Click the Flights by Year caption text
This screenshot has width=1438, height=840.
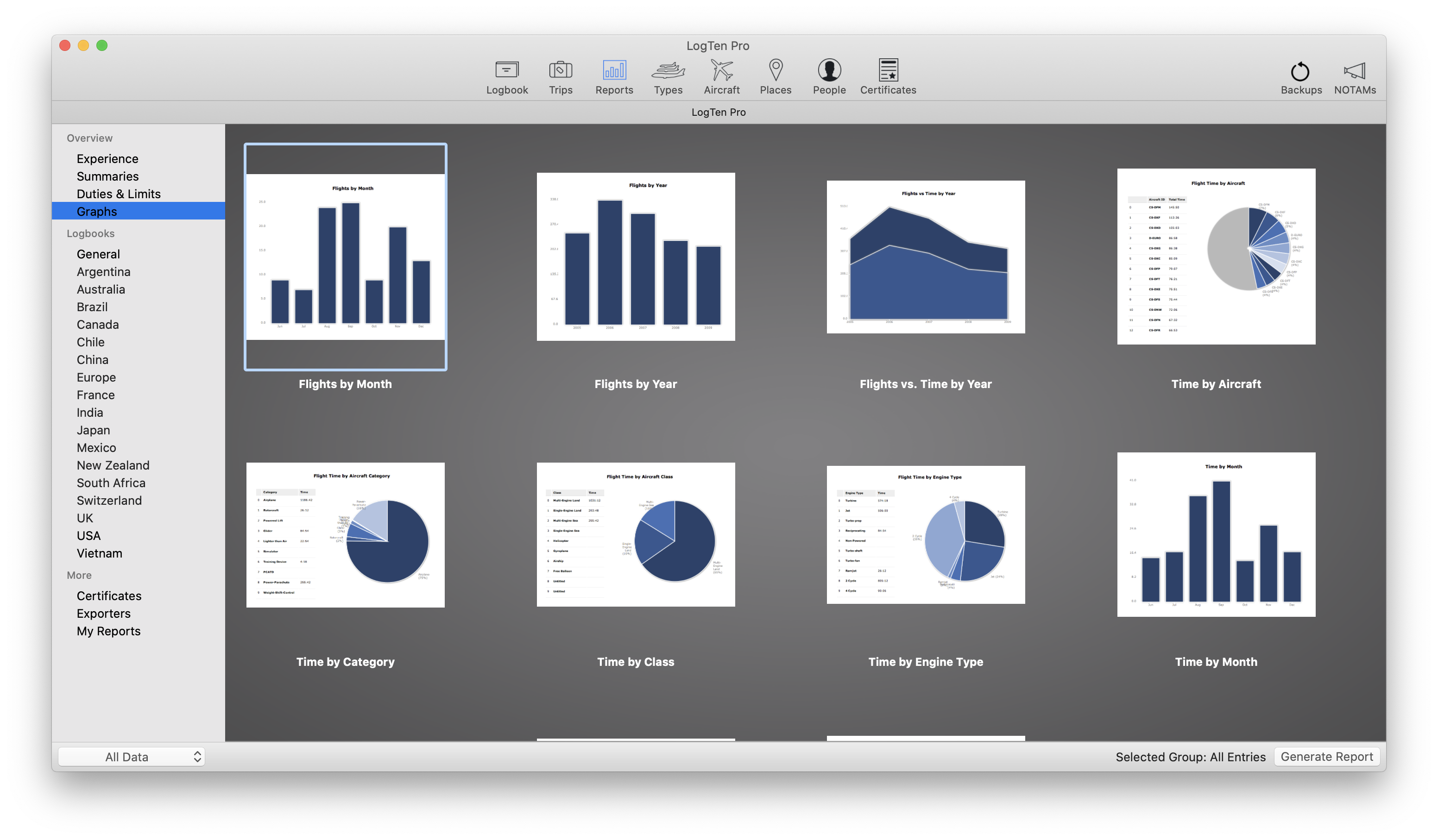(x=636, y=384)
